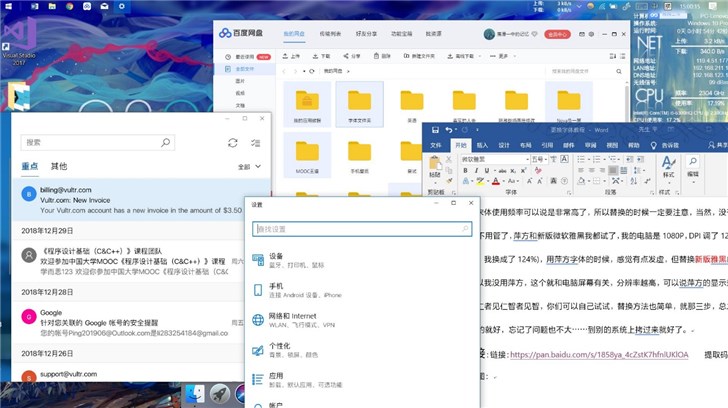Open the Start menu Windows logo
This screenshot has width=728, height=408.
[8, 6]
